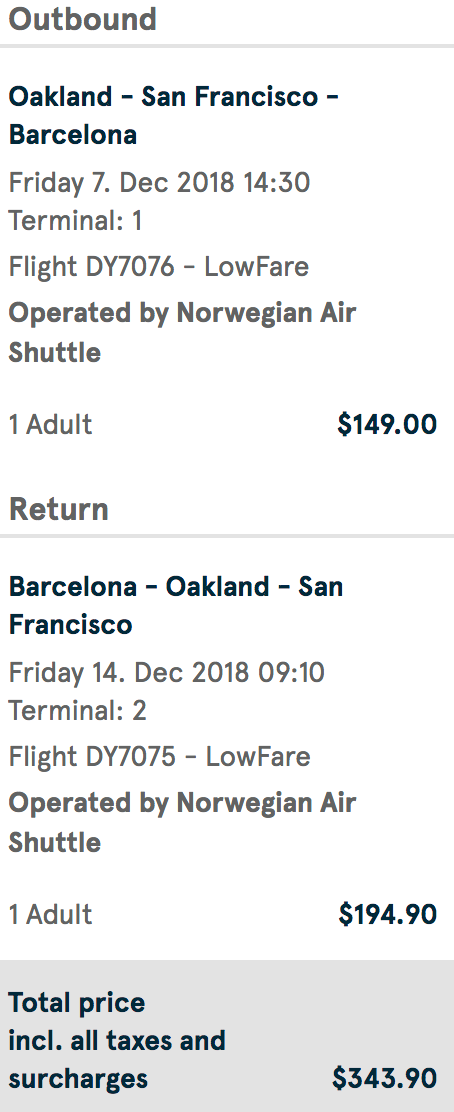Screen dimensions: 454x1112
Task: Click the Total price label
Action: pos(77,1003)
